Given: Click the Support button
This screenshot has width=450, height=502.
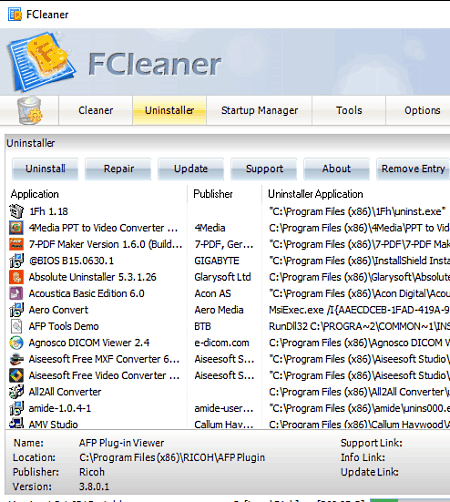Looking at the screenshot, I should coord(264,169).
